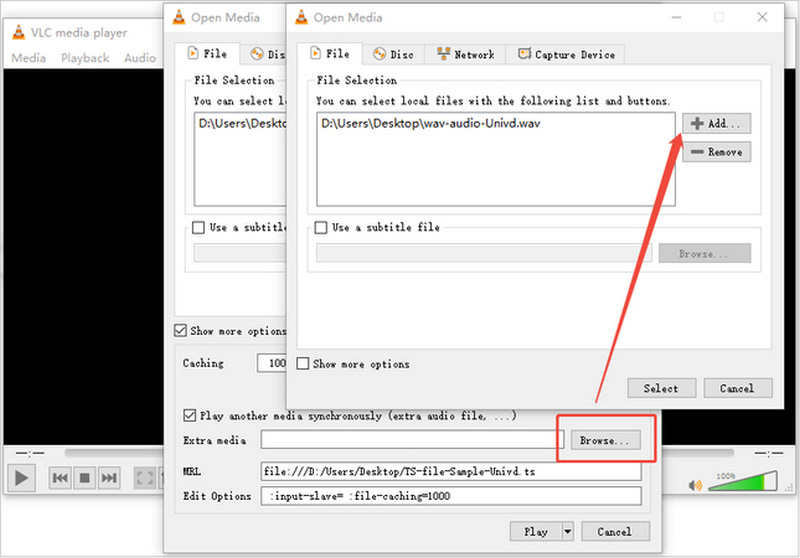Open the Playback menu
This screenshot has height=558, width=800.
[85, 58]
